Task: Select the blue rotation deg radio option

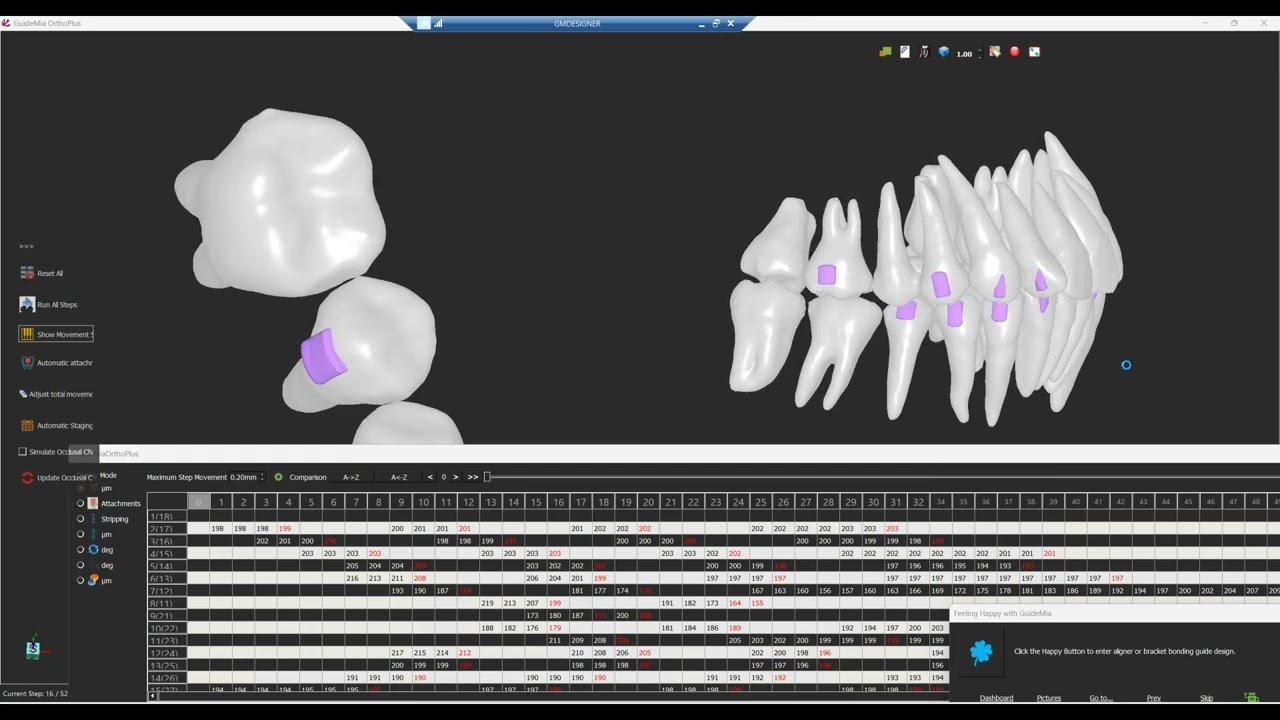Action: [x=80, y=549]
